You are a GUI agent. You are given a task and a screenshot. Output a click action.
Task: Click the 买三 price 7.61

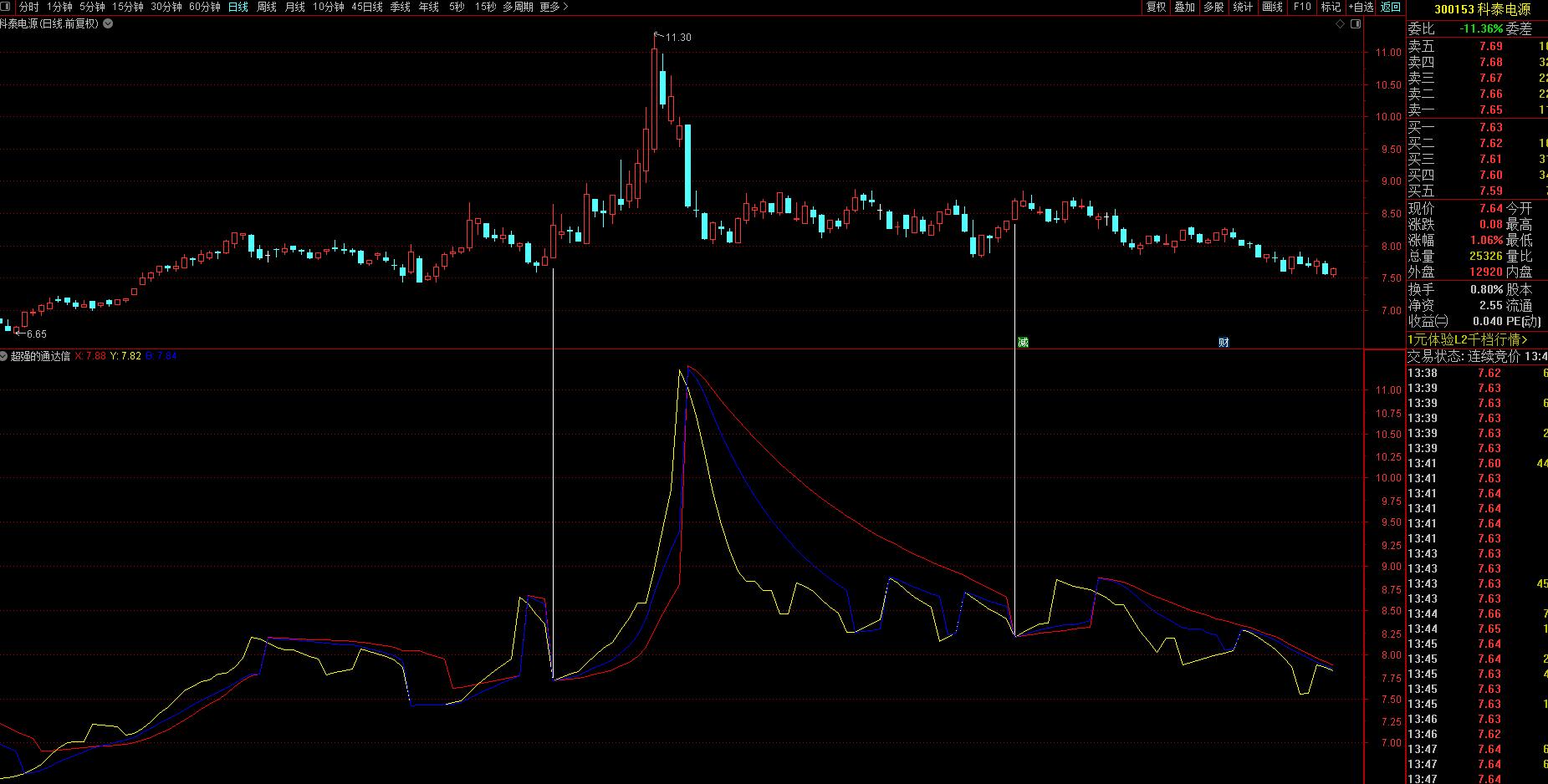[1490, 160]
